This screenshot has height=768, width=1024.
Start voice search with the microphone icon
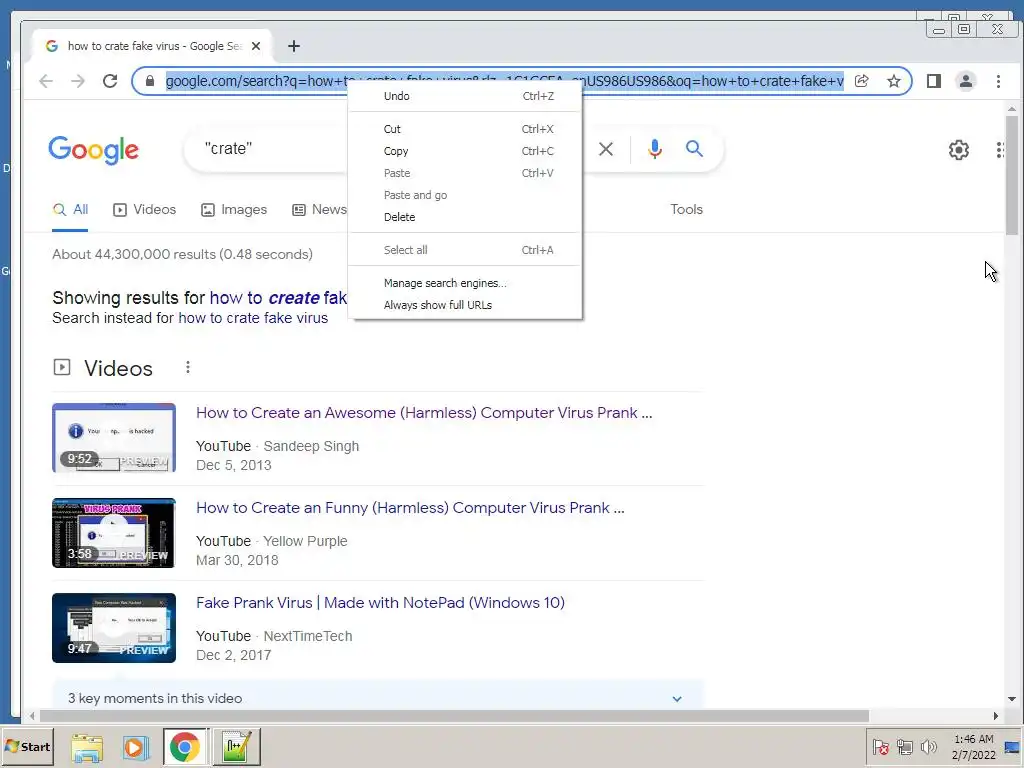coord(654,149)
